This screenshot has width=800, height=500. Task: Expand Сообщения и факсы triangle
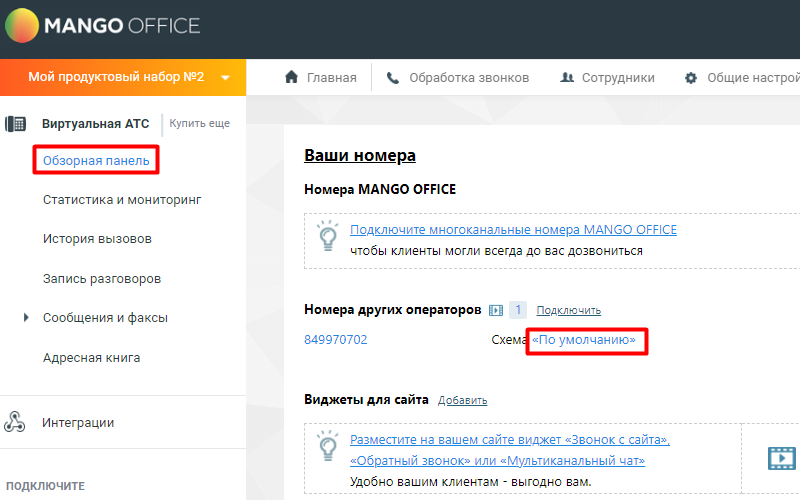[26, 317]
